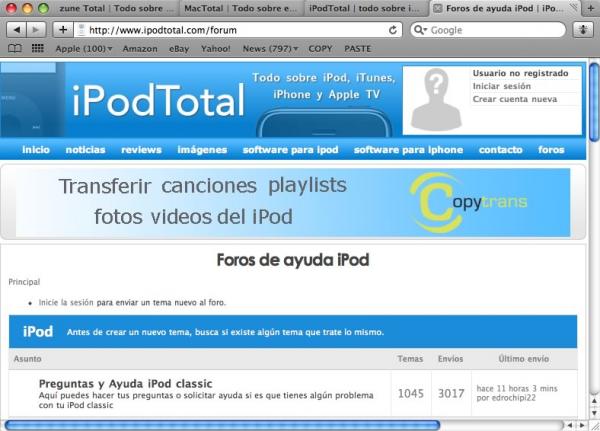Reload the page using the refresh icon
Image resolution: width=600 pixels, height=431 pixels.
click(x=393, y=30)
